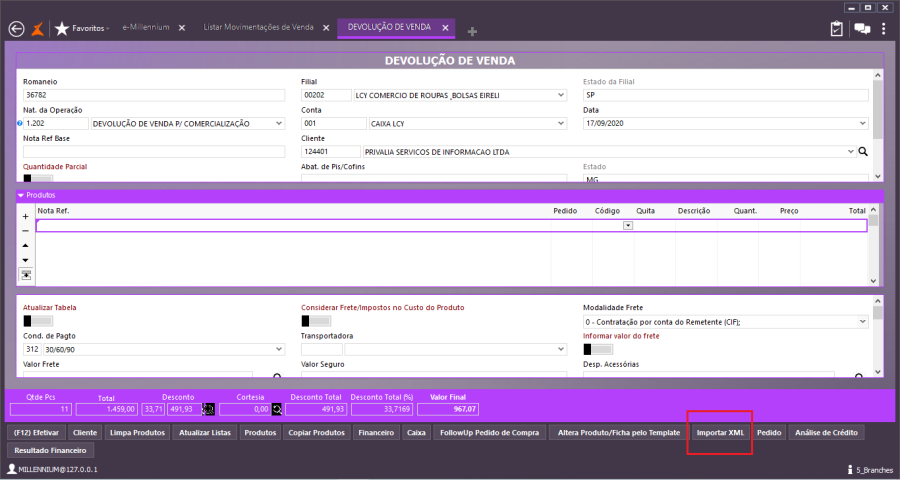Image resolution: width=900 pixels, height=480 pixels.
Task: Click the Cliente code field 124401
Action: (x=331, y=152)
